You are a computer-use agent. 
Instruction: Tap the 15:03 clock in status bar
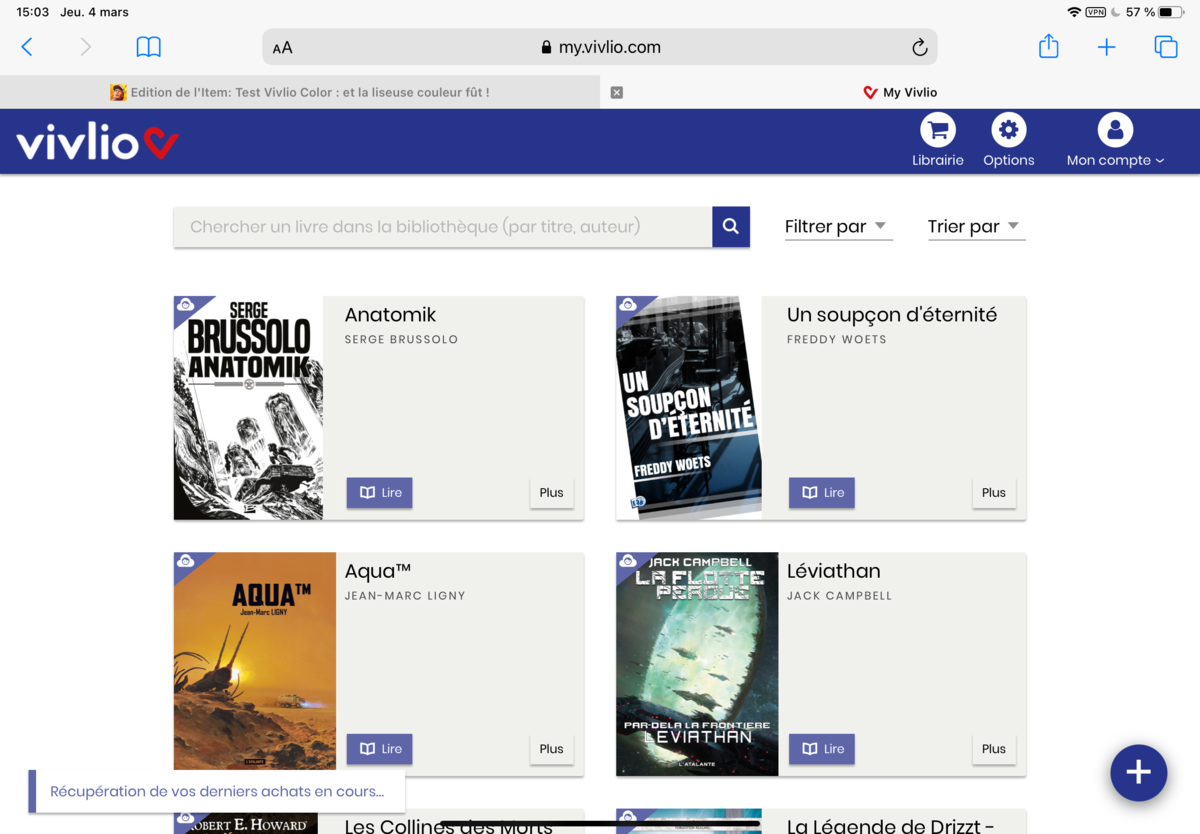click(x=33, y=12)
